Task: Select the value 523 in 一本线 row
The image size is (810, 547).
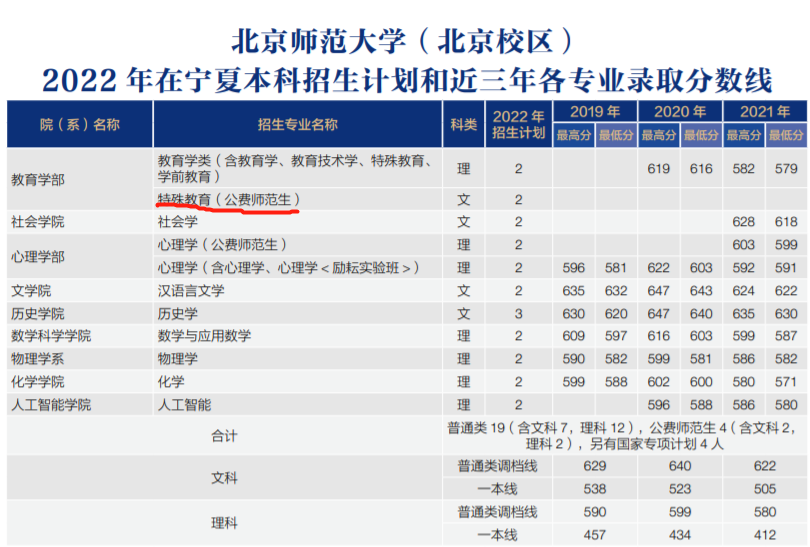Action: point(680,489)
